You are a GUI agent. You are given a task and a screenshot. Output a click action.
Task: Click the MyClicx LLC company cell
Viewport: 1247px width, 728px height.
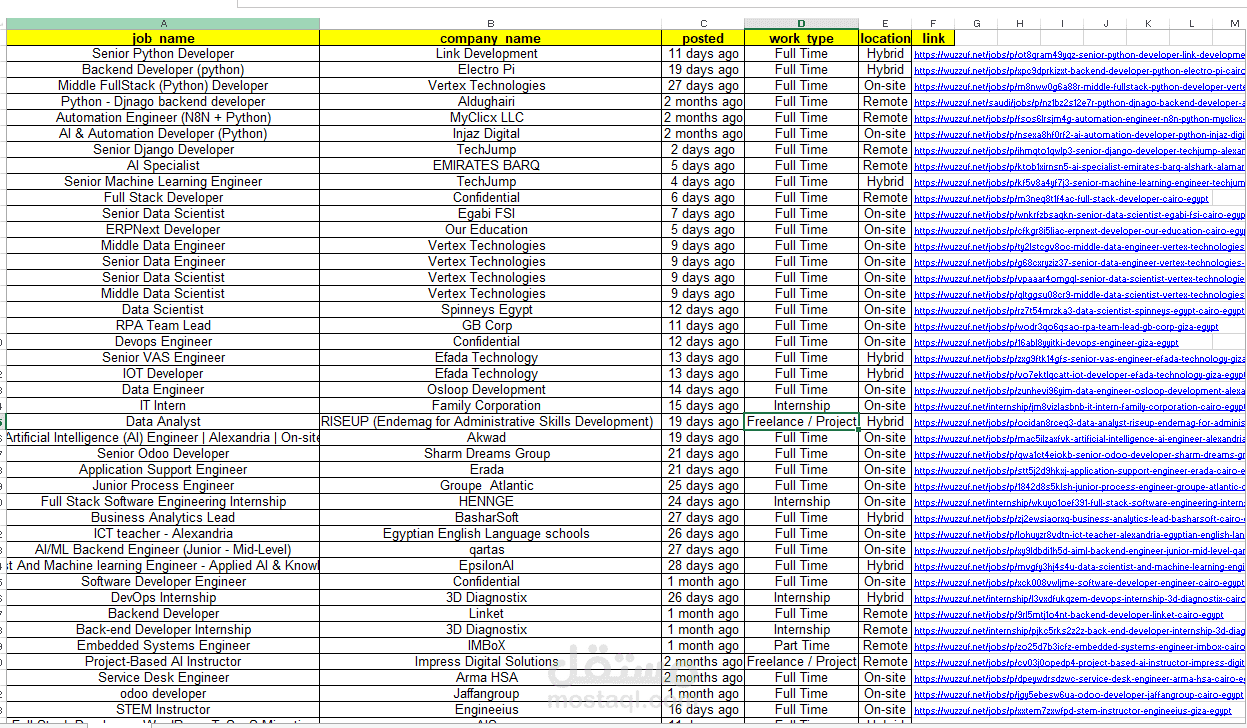point(490,118)
